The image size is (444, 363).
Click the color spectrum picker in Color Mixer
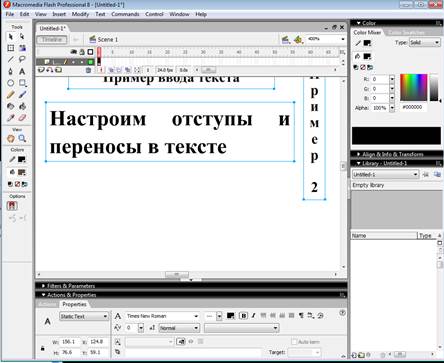point(413,87)
